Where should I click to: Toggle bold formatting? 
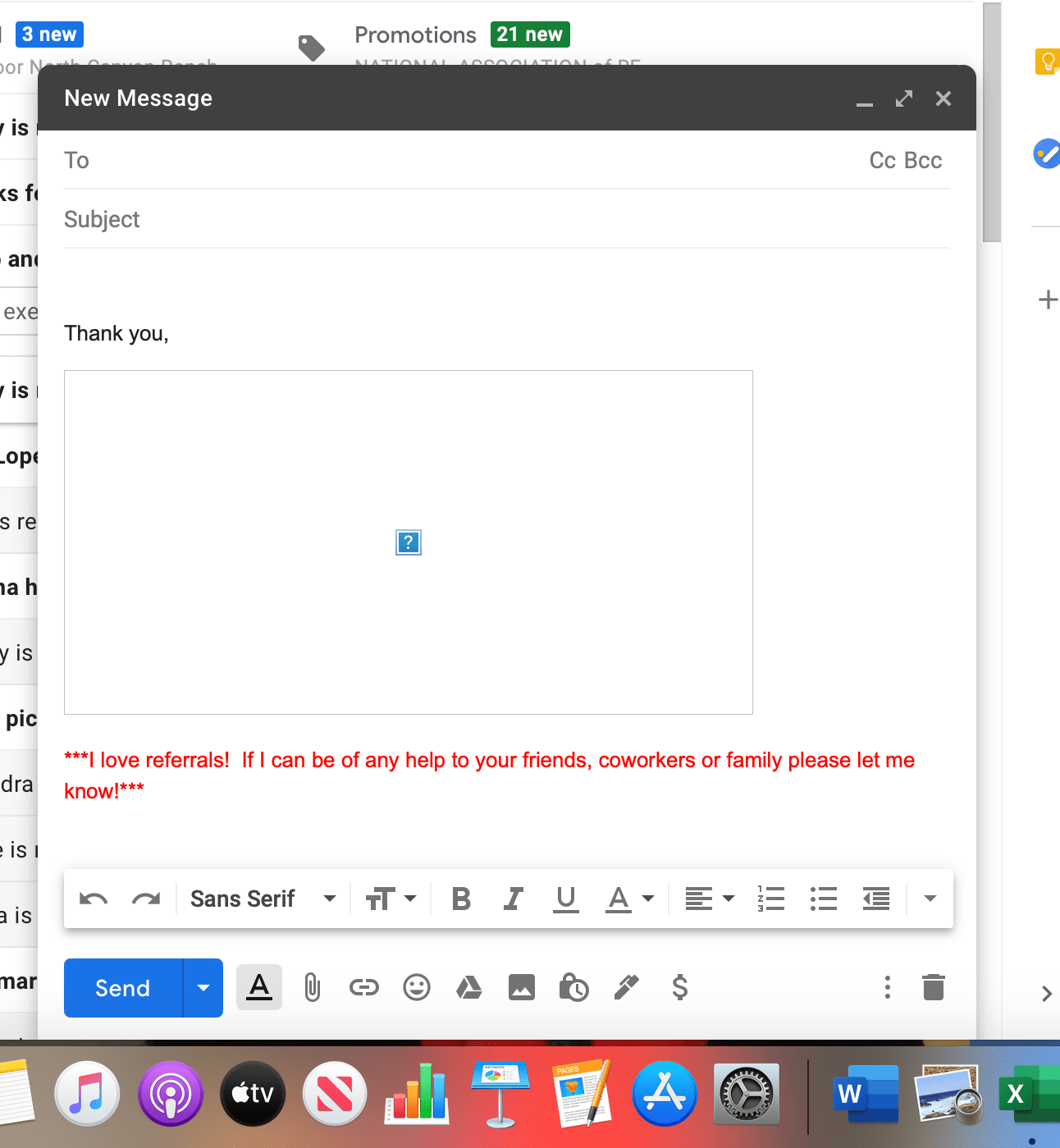tap(460, 899)
